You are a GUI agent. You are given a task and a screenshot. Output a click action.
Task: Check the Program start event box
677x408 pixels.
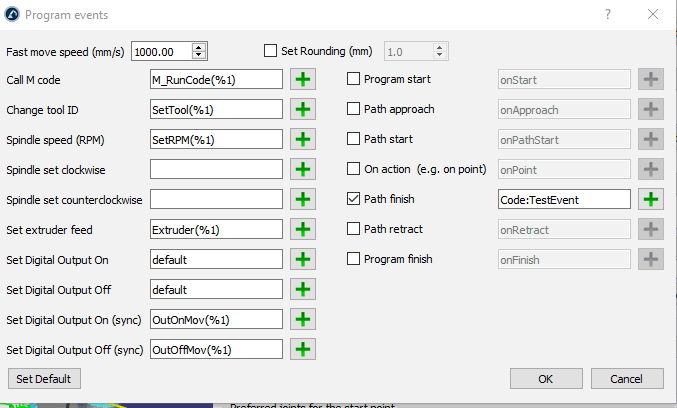pyautogui.click(x=353, y=79)
